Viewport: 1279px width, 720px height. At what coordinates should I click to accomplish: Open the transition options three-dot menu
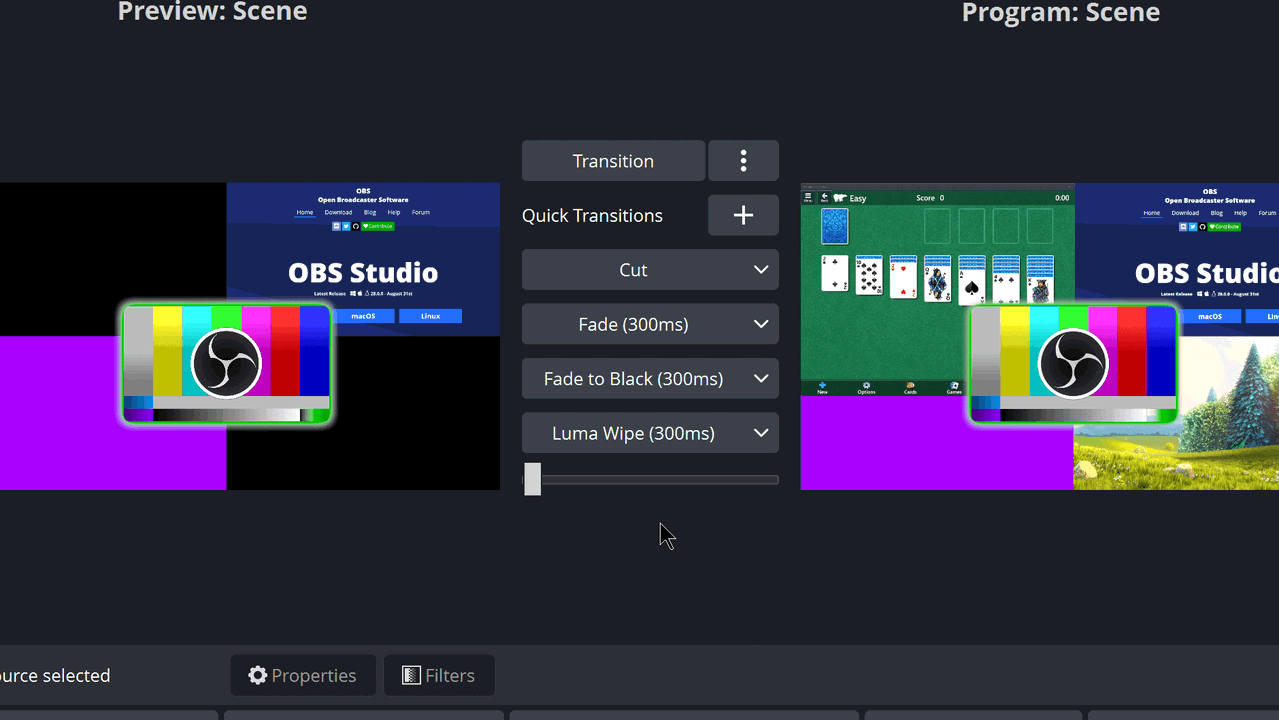[743, 161]
